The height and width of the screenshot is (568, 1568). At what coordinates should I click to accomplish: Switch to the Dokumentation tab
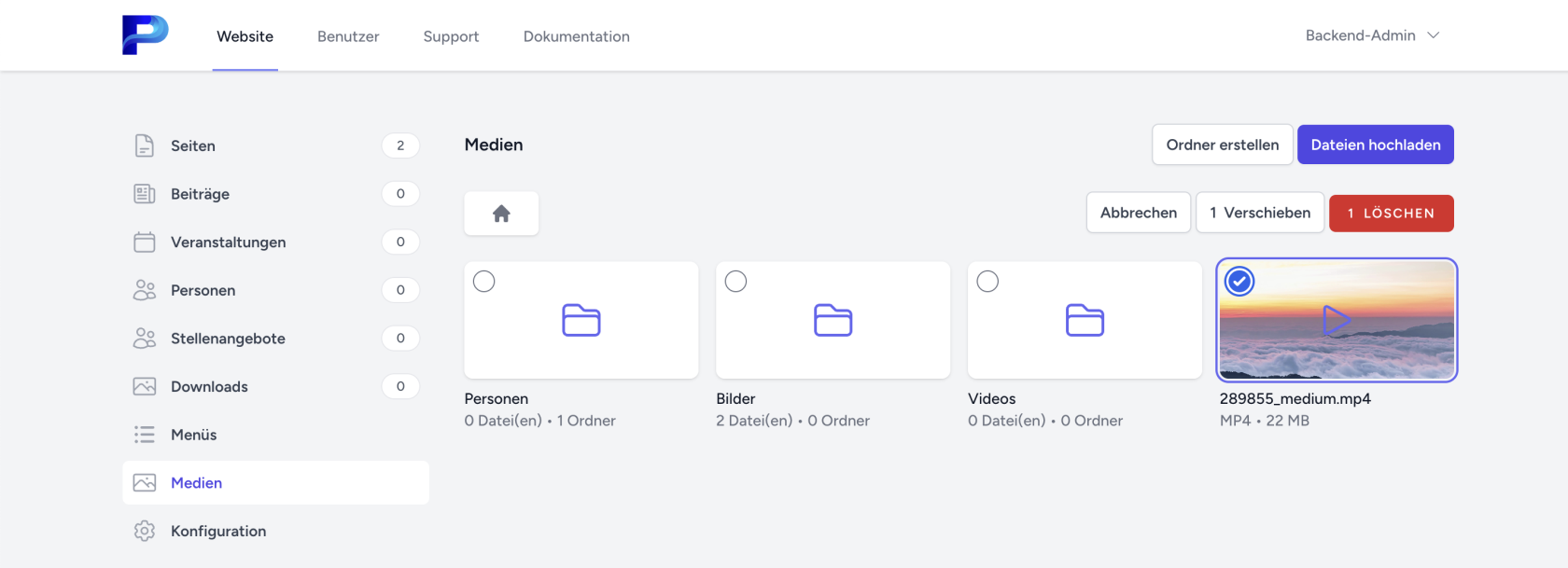576,36
